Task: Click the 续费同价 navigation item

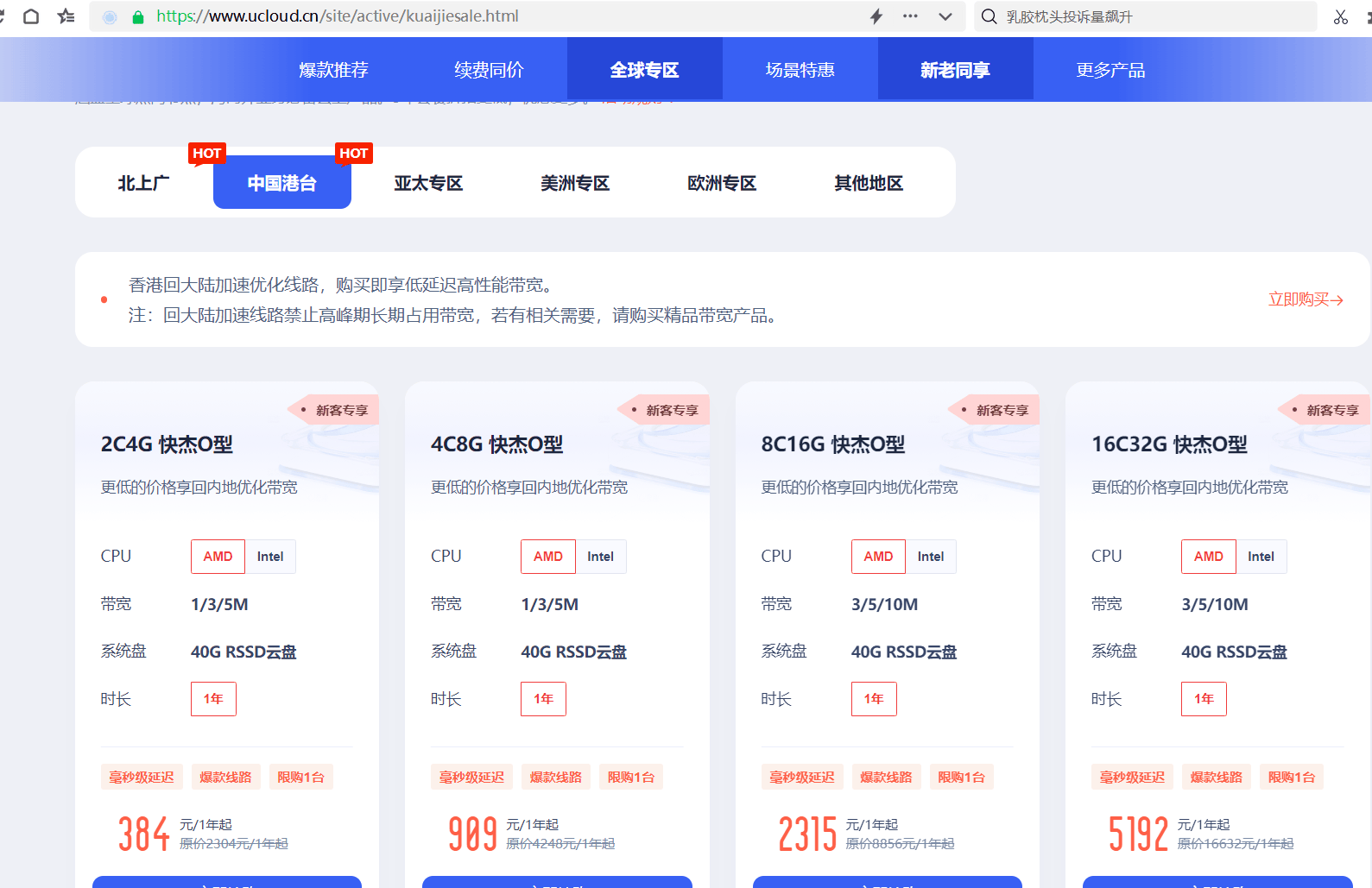Action: point(489,70)
